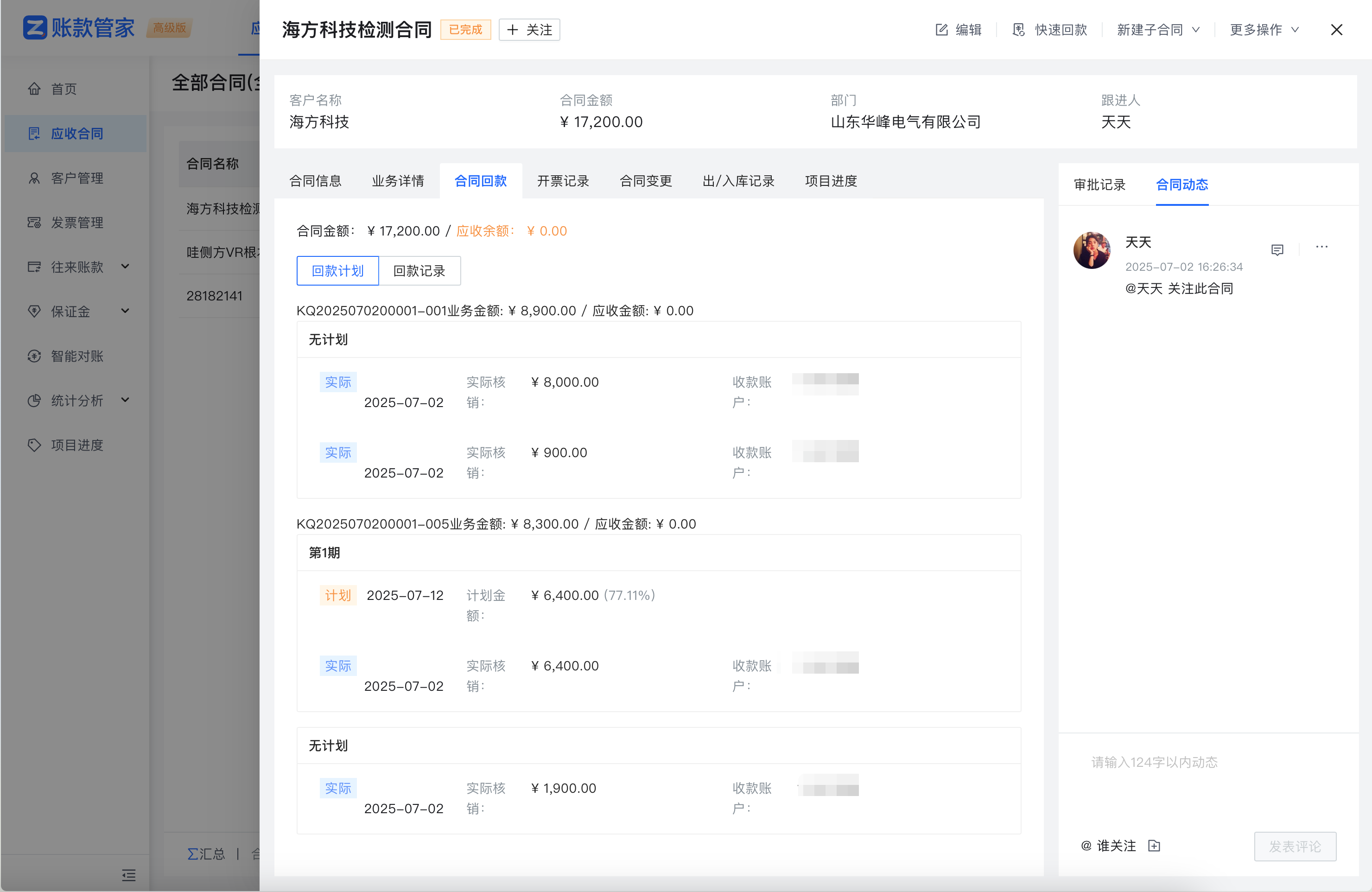Click the 快速回款 icon button
The width and height of the screenshot is (1372, 892).
coord(1019,29)
